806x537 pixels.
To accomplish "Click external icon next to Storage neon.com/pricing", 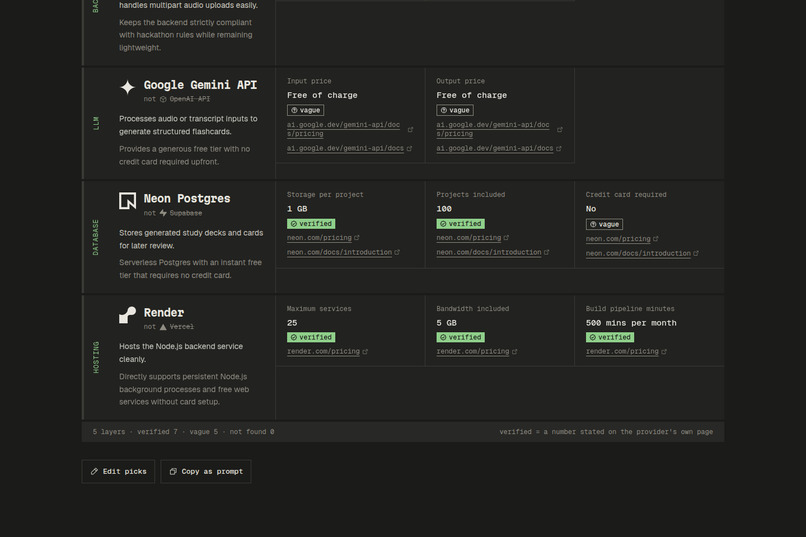I will pyautogui.click(x=357, y=237).
